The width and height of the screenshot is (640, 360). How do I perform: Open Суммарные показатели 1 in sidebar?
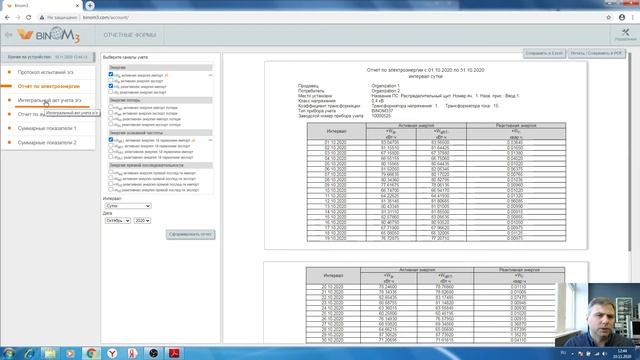click(47, 128)
